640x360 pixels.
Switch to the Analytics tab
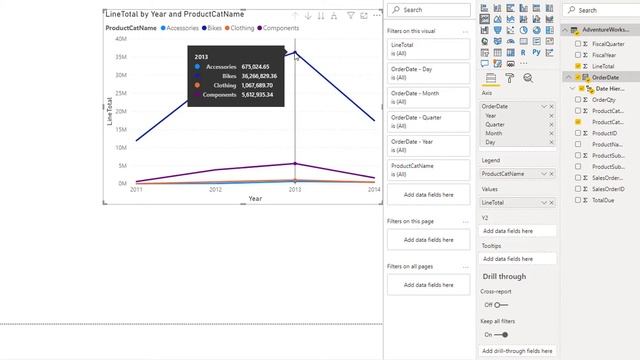tap(528, 78)
